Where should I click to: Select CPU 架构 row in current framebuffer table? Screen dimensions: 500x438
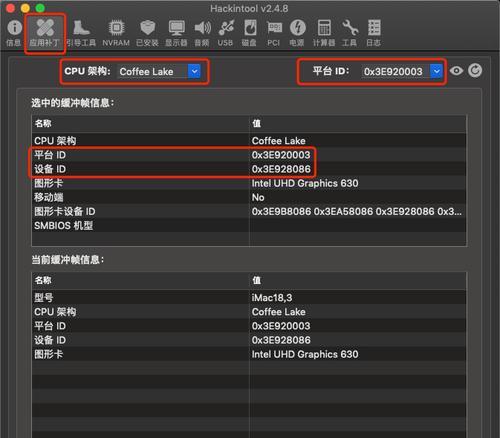249,312
